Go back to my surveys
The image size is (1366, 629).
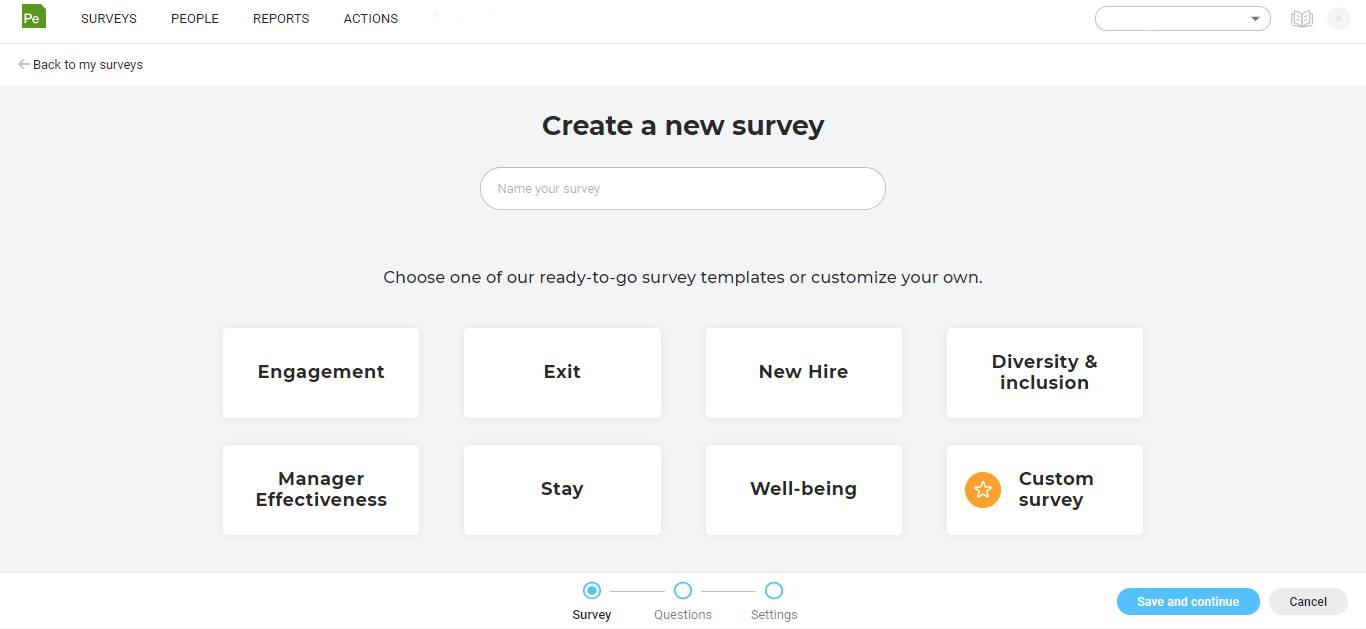pos(88,64)
